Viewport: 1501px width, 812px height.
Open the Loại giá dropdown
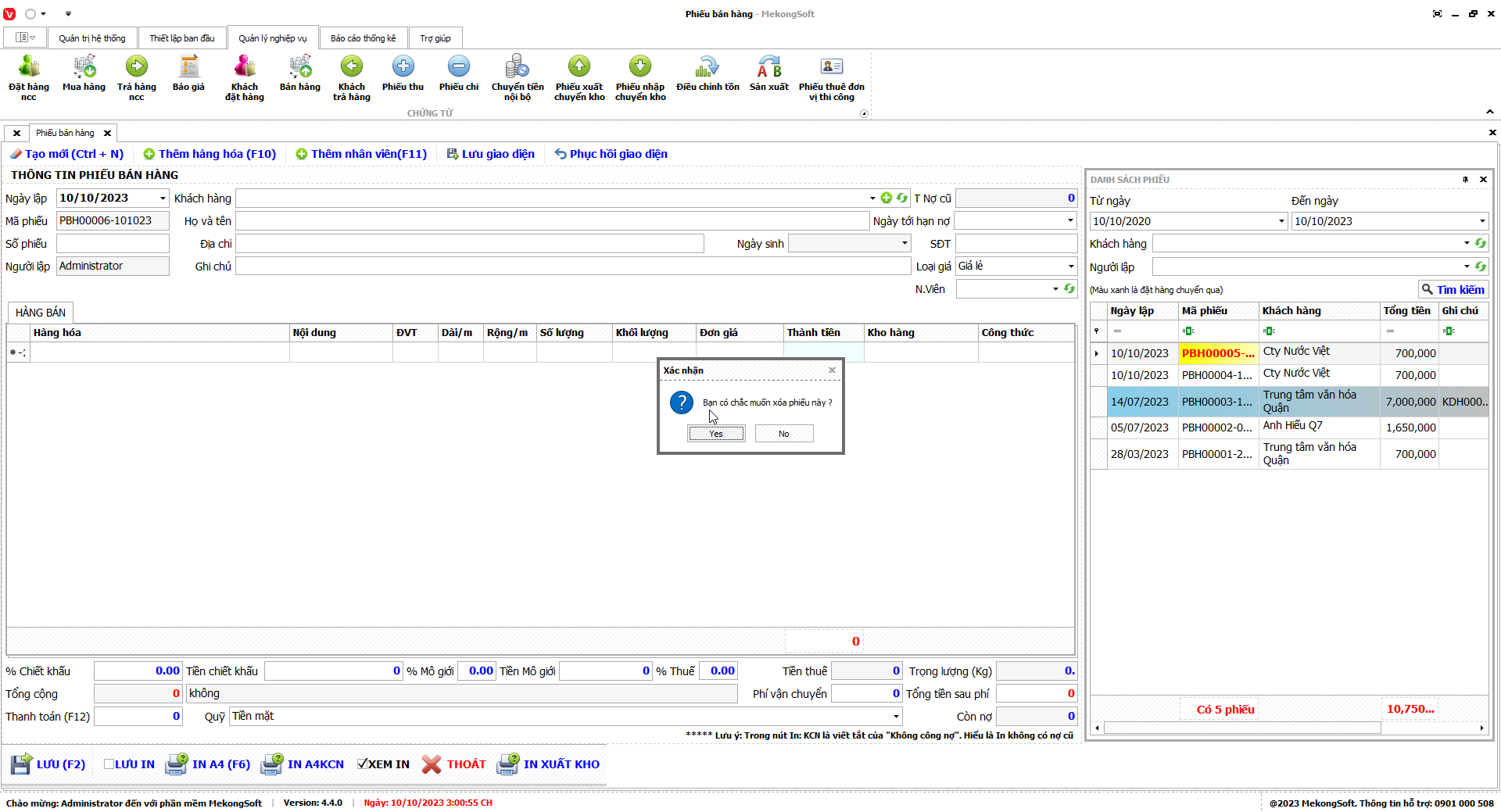pos(1070,266)
